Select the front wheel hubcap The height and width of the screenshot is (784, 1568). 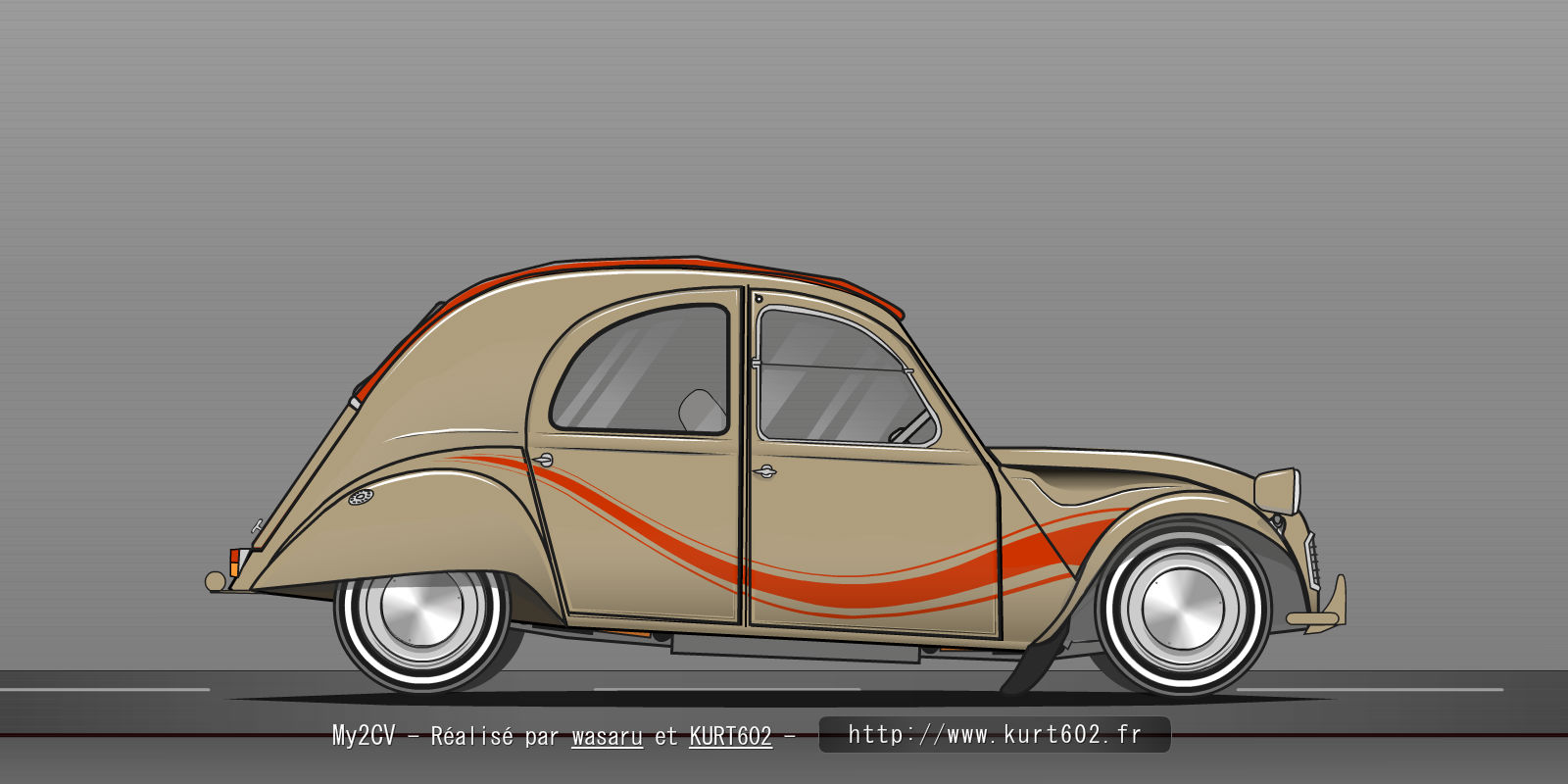[x=1183, y=609]
